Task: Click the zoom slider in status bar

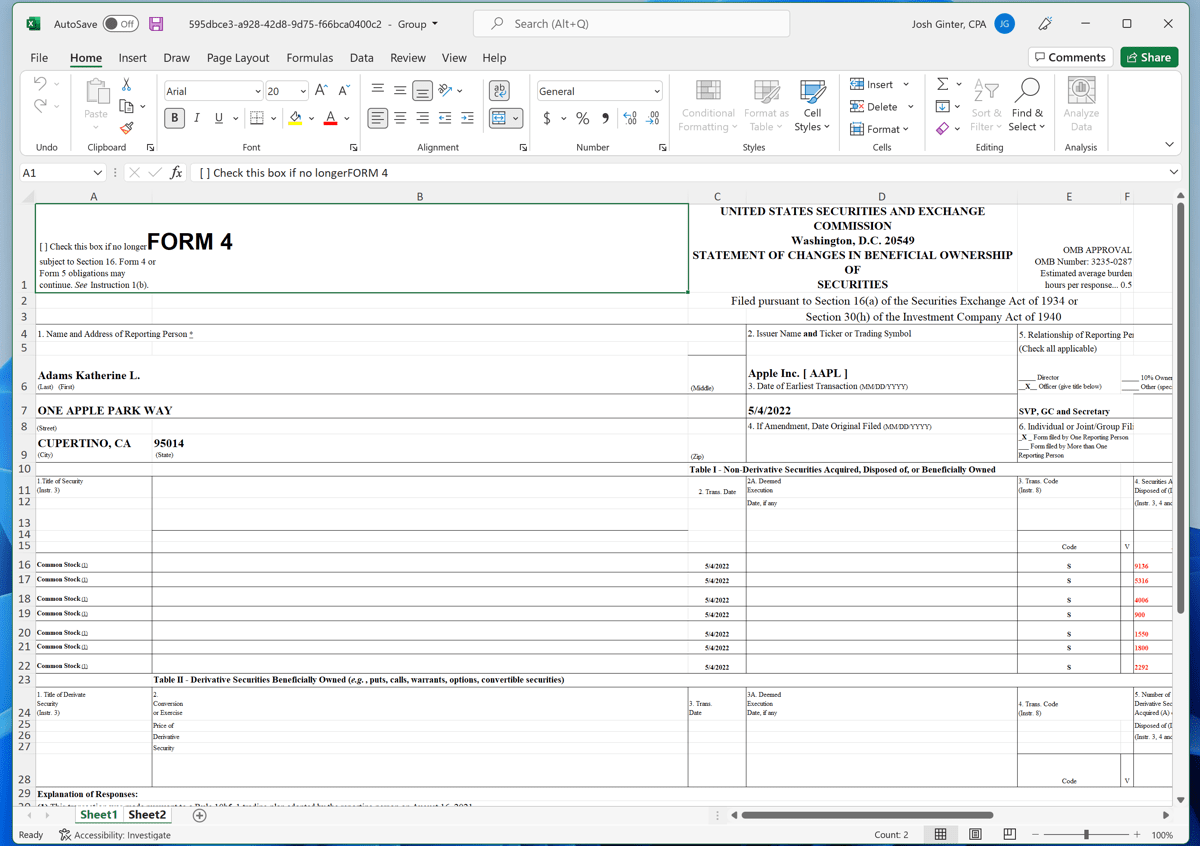Action: [1086, 834]
